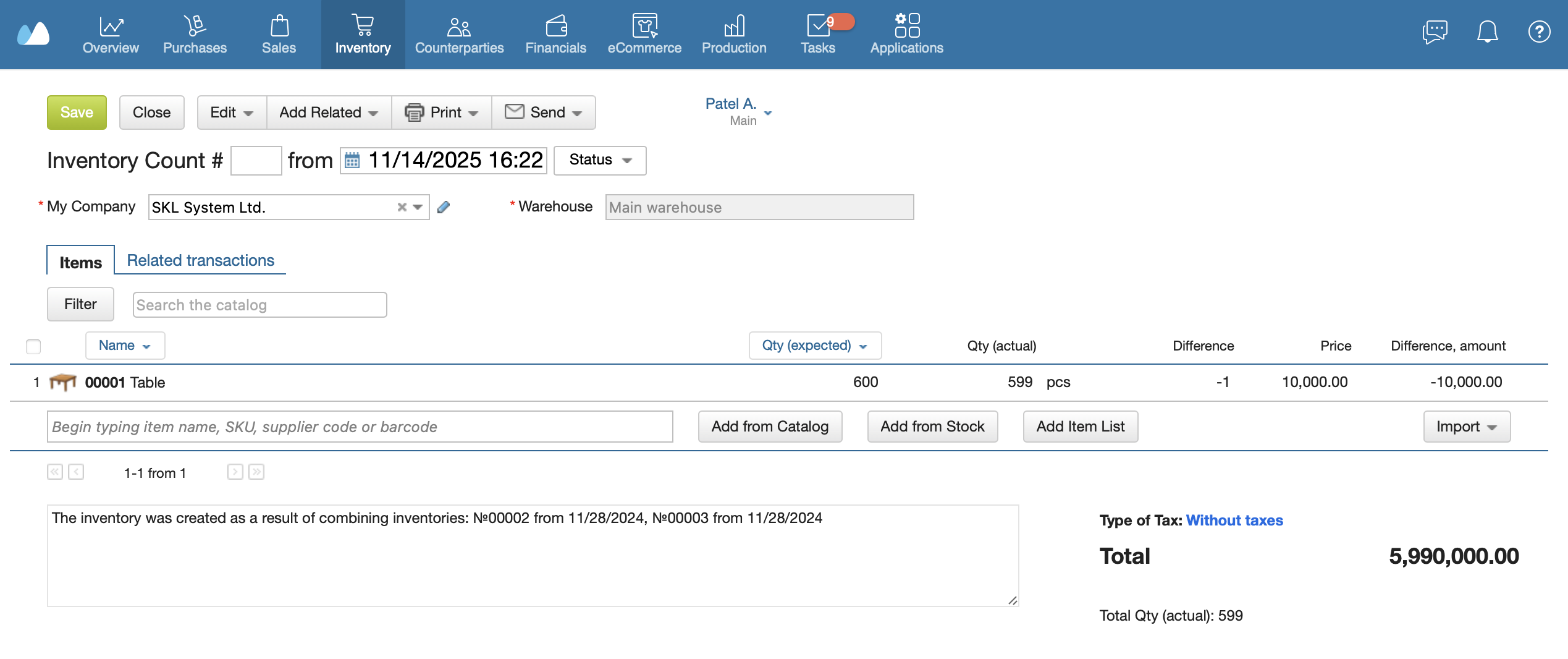The width and height of the screenshot is (1568, 659).
Task: Open the Patel A. user menu
Action: pos(739,111)
